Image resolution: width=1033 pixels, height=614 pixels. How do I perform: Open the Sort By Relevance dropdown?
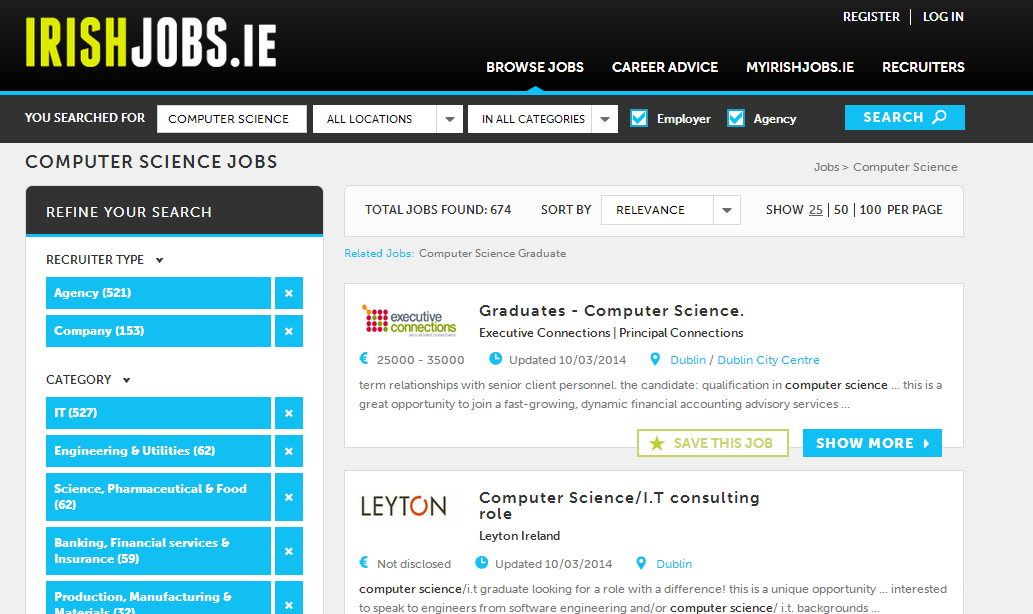(671, 210)
